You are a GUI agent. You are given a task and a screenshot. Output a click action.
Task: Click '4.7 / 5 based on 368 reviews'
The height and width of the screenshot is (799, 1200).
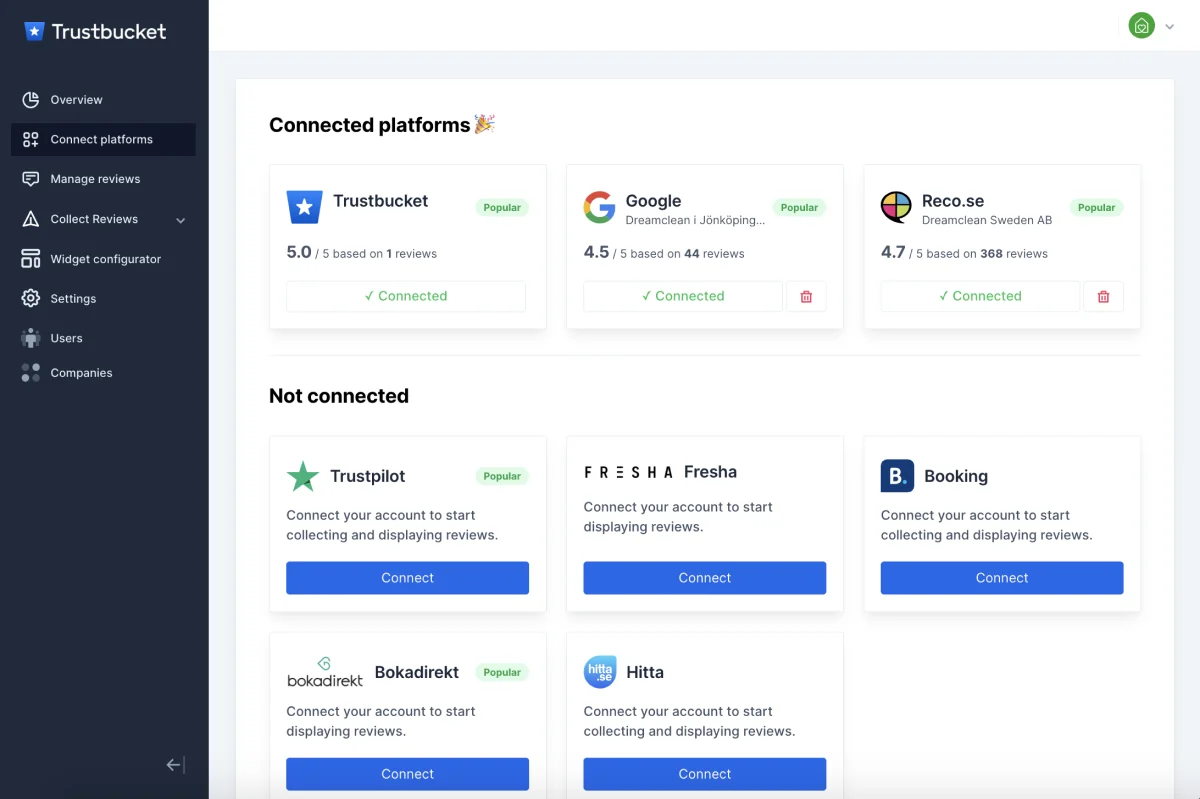[964, 253]
